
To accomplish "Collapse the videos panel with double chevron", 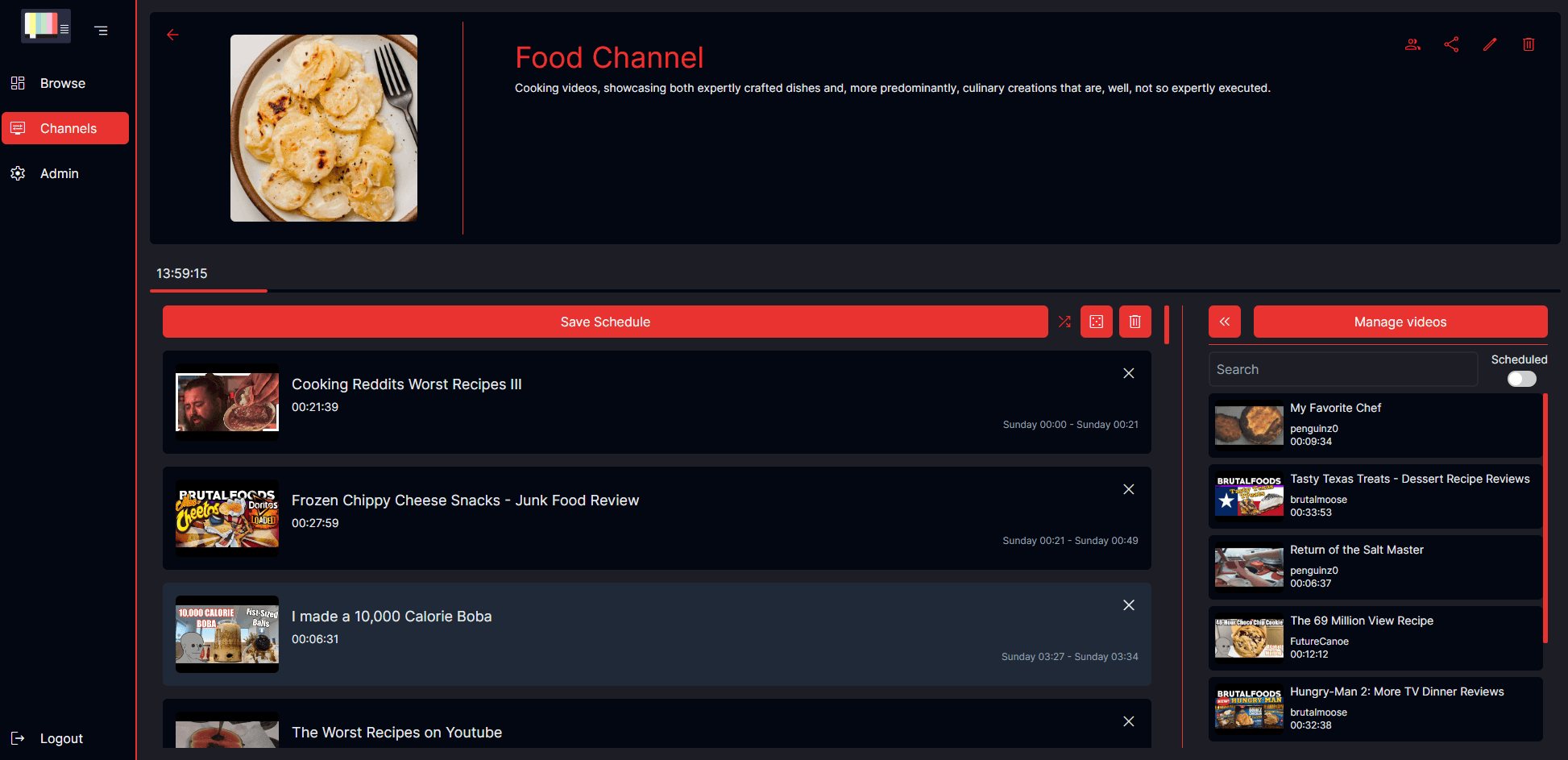I will pyautogui.click(x=1224, y=322).
